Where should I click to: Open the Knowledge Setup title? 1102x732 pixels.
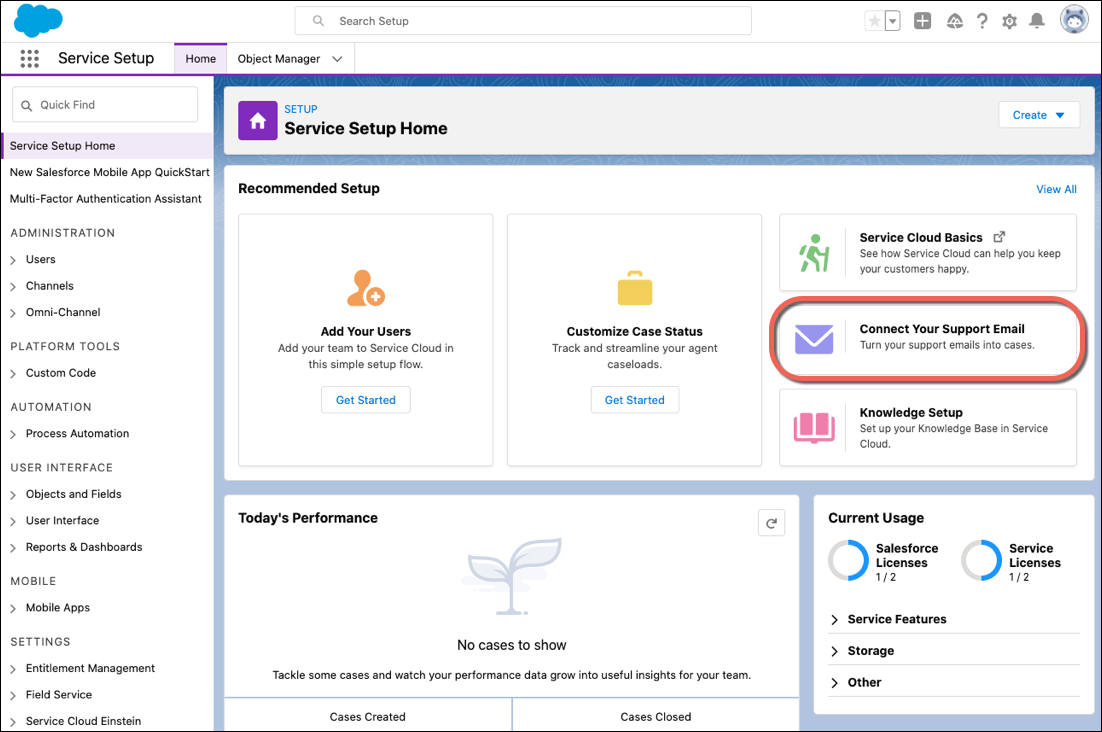point(911,412)
